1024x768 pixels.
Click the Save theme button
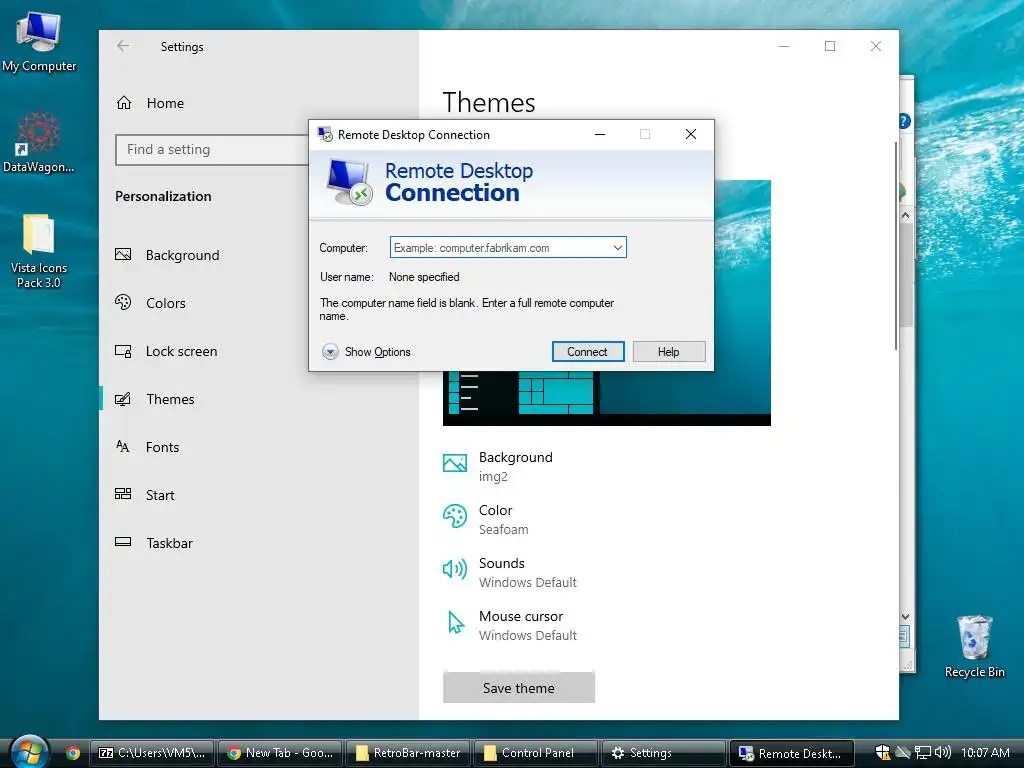[519, 688]
